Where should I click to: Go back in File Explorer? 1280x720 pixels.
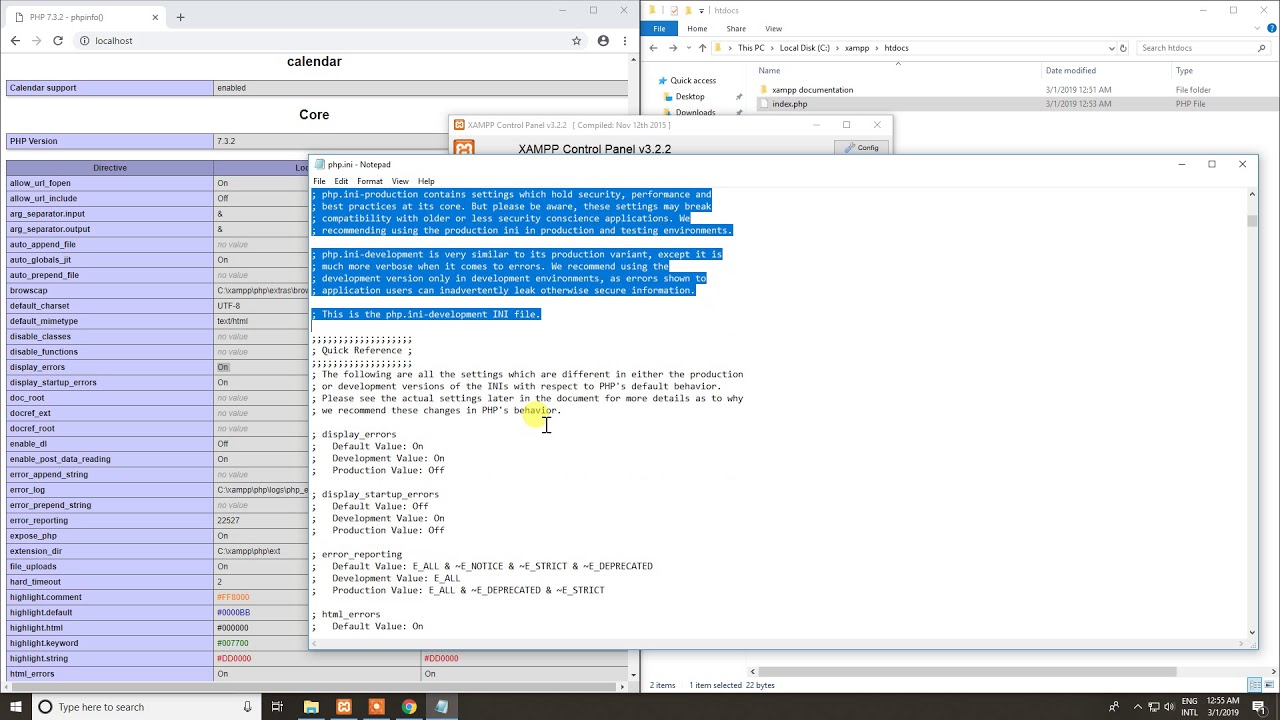click(654, 48)
